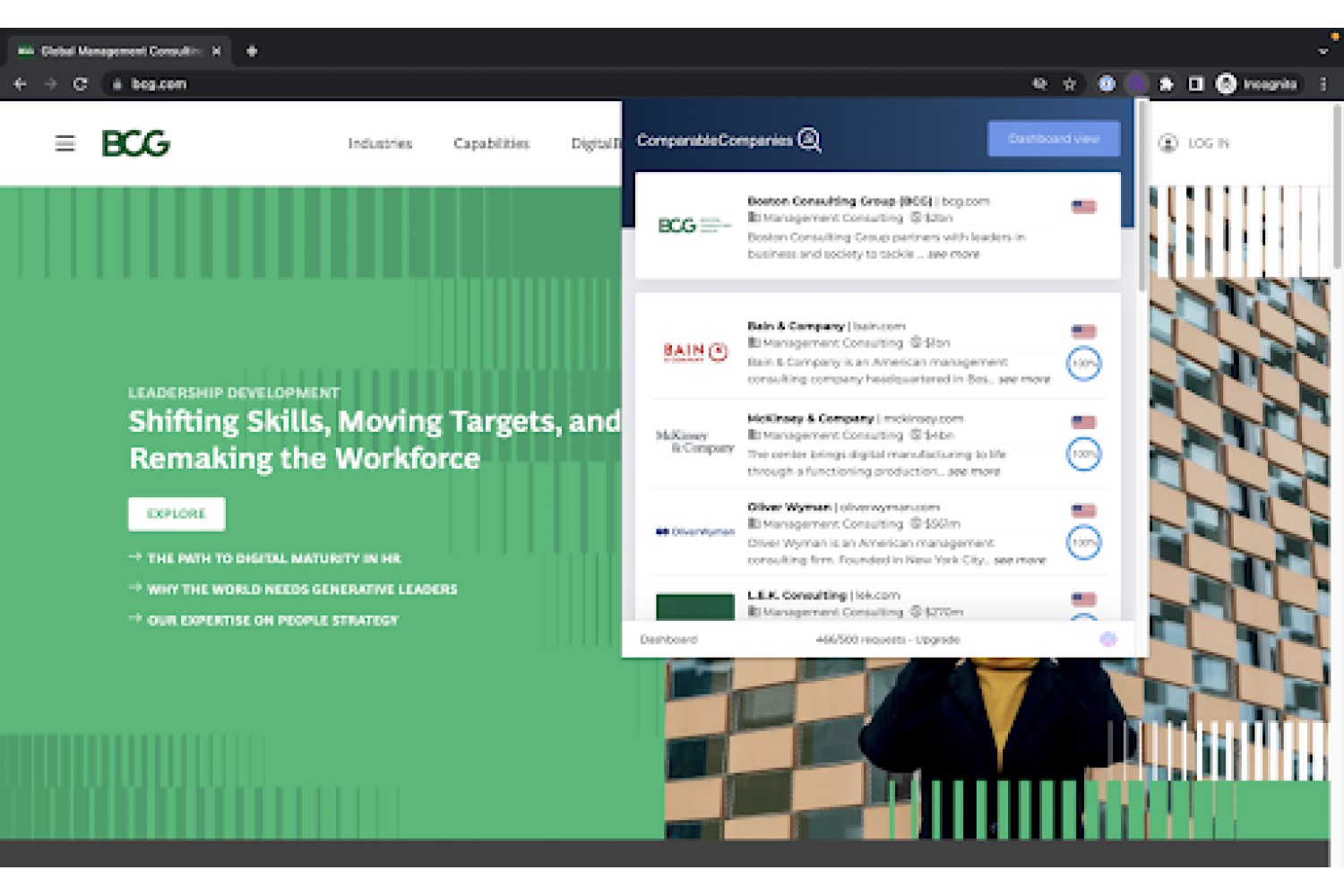This screenshot has width=1344, height=896.
Task: Go back with the browser back arrow
Action: [21, 84]
